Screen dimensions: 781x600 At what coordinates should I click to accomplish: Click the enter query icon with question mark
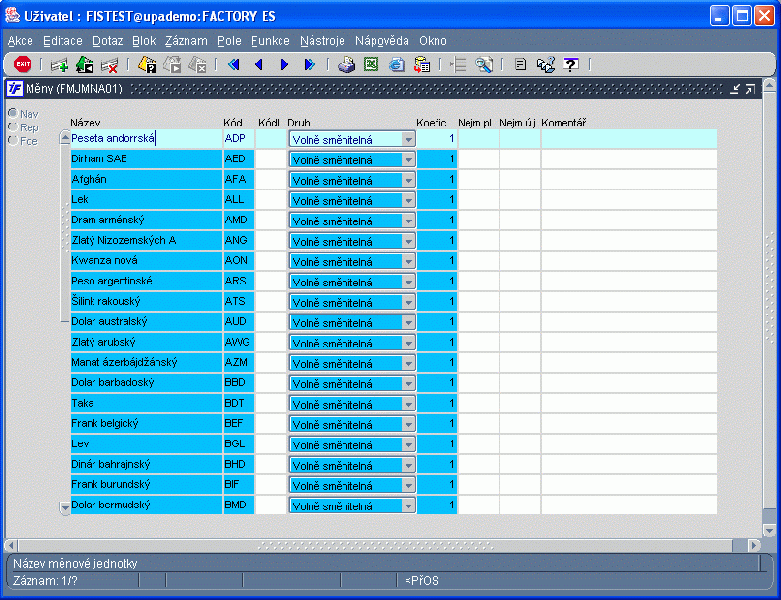pos(147,65)
